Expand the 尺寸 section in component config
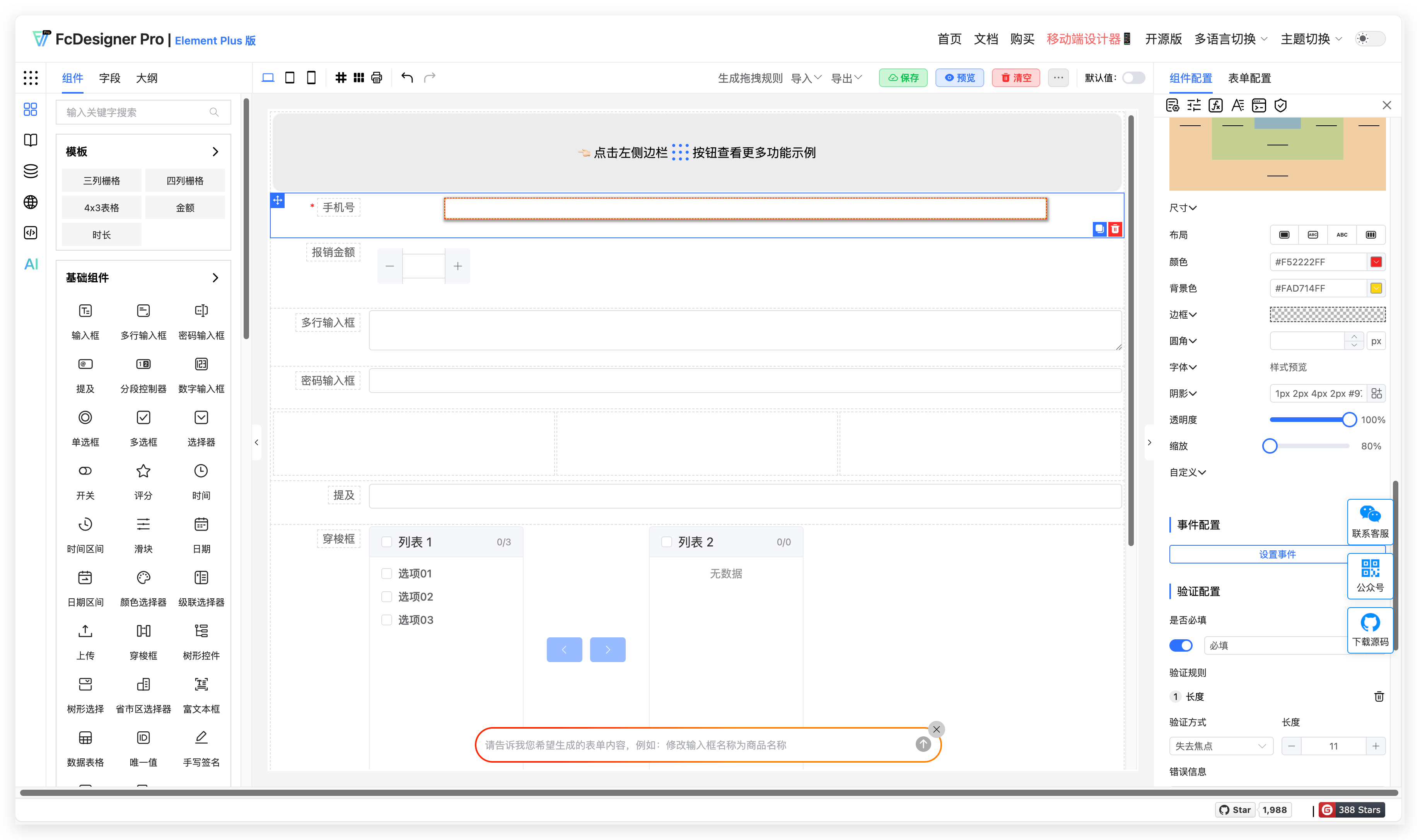The height and width of the screenshot is (840, 1420). point(1183,208)
